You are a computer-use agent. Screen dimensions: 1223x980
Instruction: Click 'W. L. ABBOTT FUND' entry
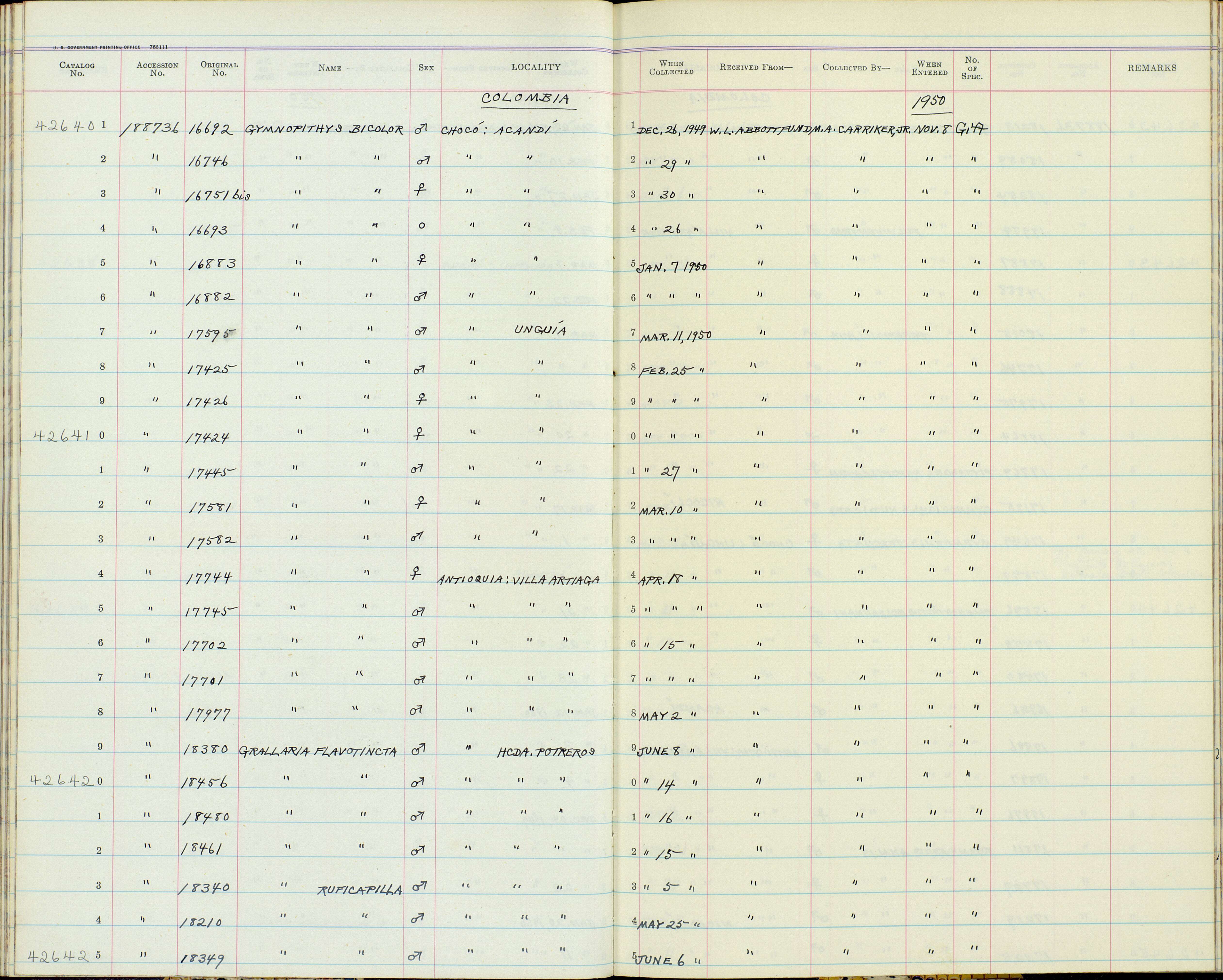point(761,130)
